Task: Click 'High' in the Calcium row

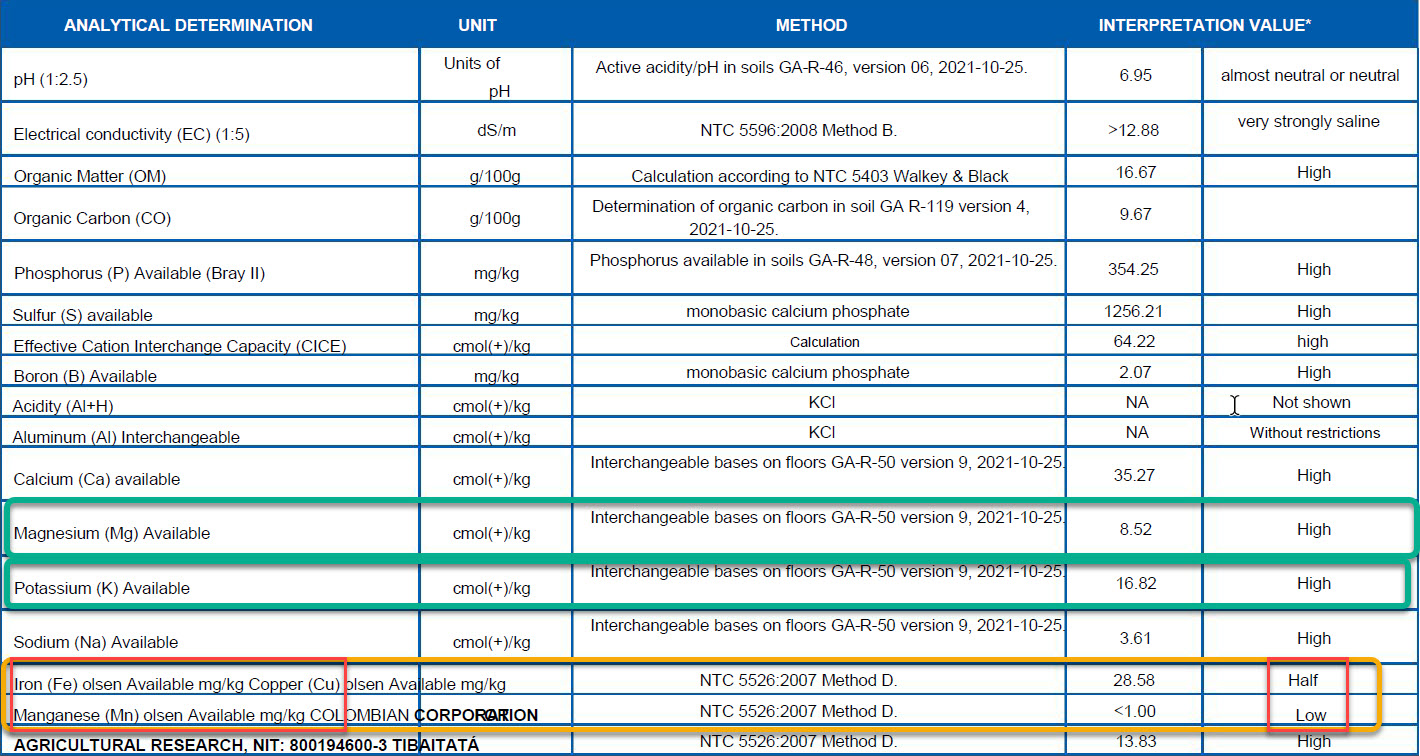Action: click(x=1314, y=475)
